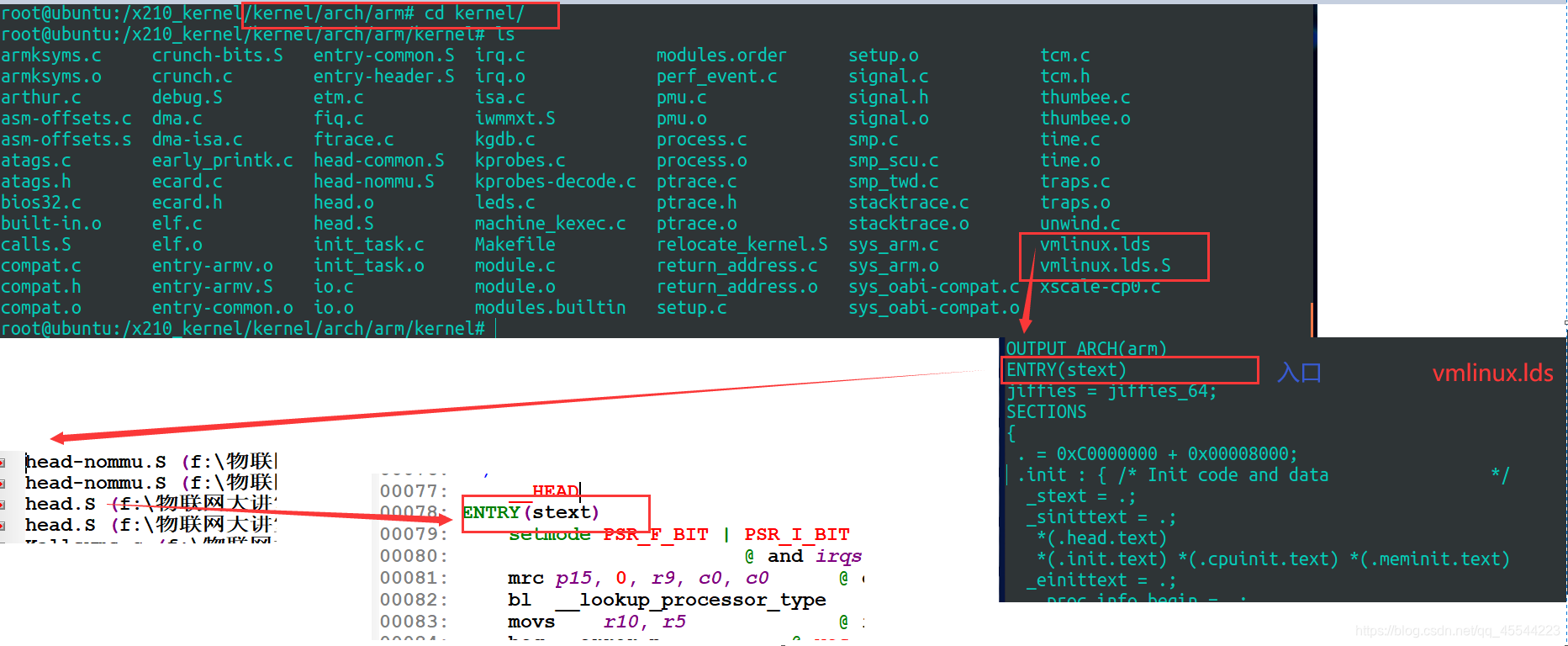Click thumbee.c in the listing
Screen dimensions: 1568x646
1085,98
